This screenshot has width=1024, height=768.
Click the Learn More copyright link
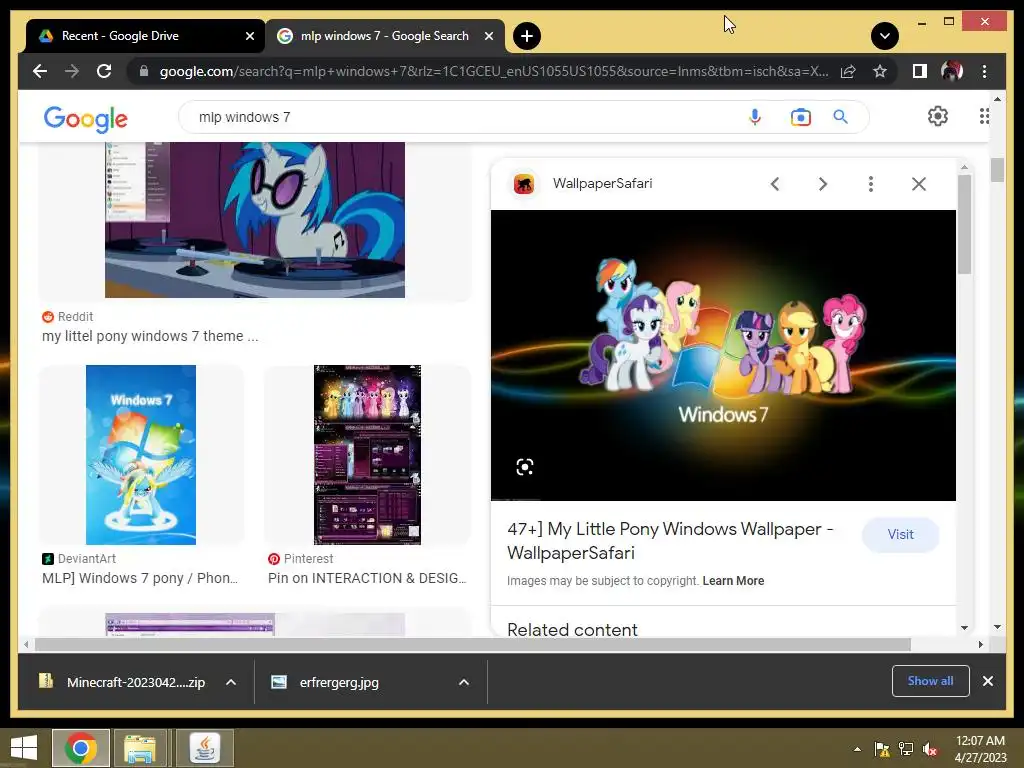click(x=733, y=581)
